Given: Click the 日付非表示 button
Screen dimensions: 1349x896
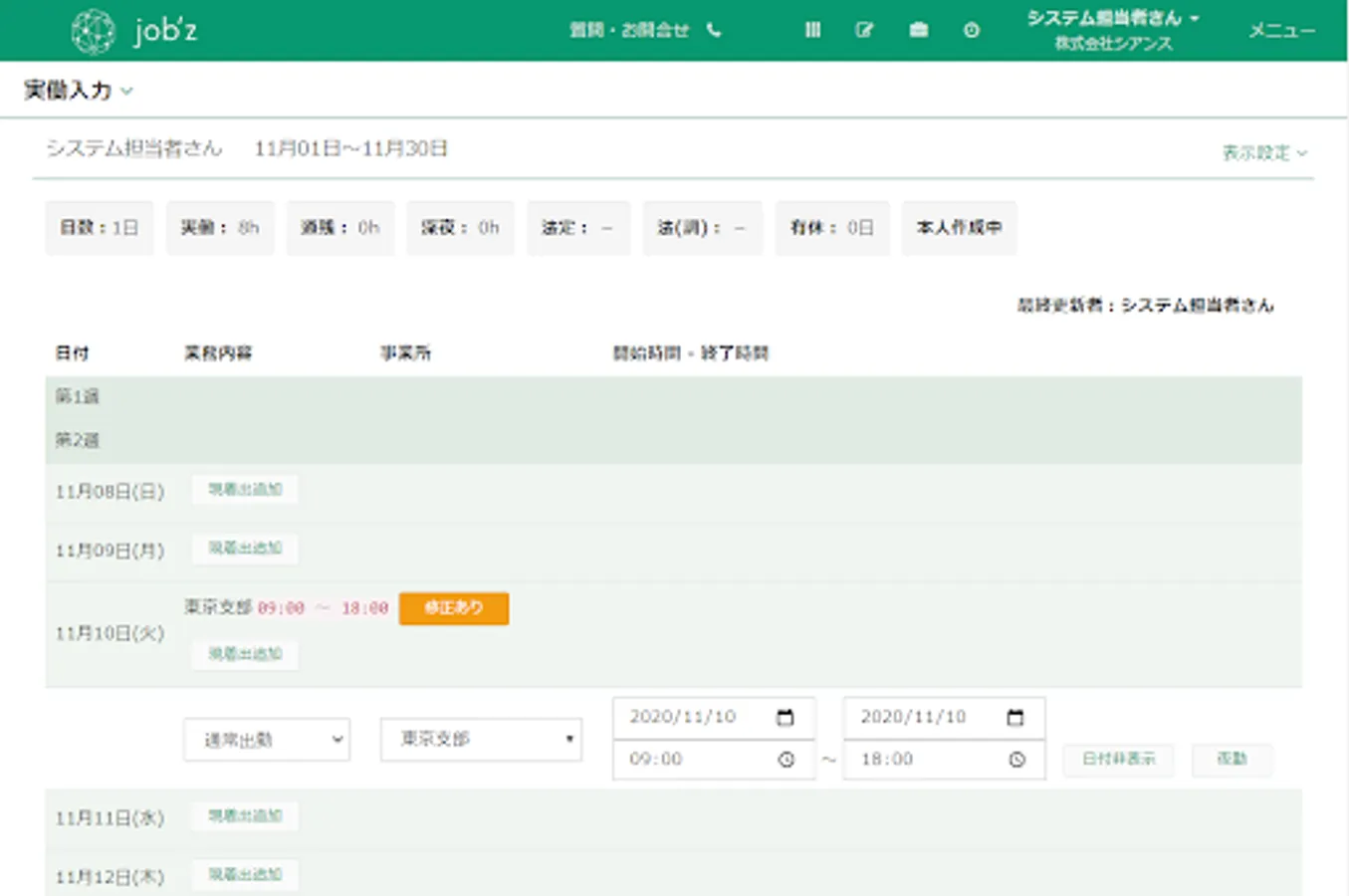Looking at the screenshot, I should click(1119, 759).
